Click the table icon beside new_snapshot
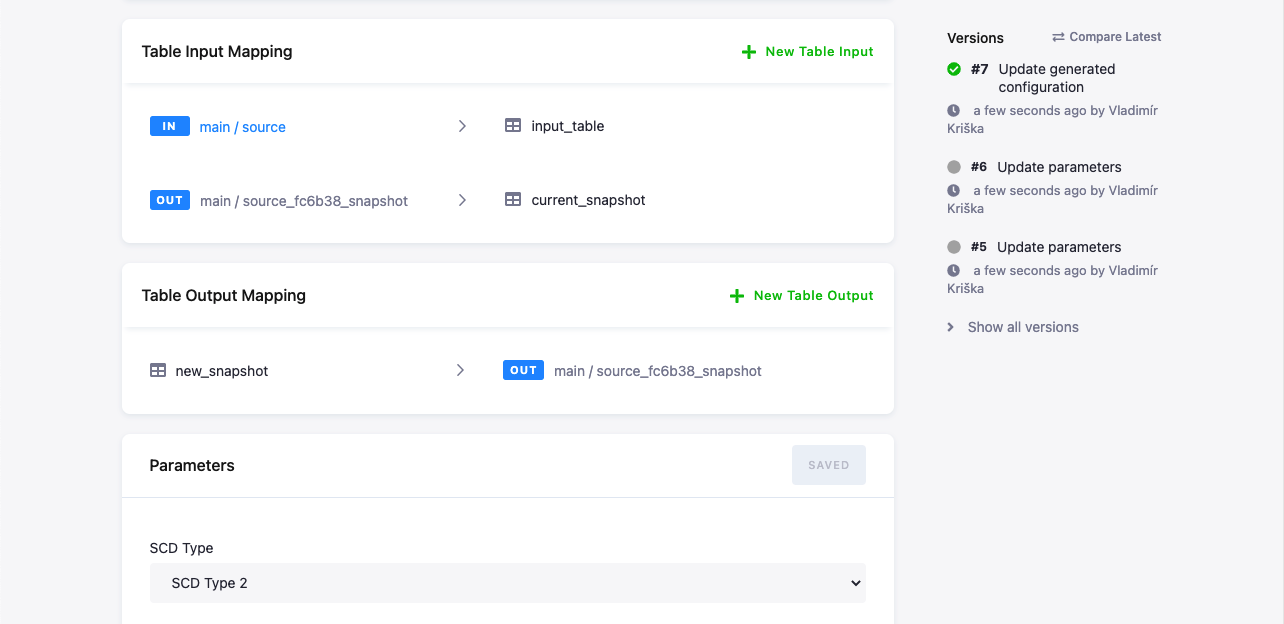 click(158, 370)
